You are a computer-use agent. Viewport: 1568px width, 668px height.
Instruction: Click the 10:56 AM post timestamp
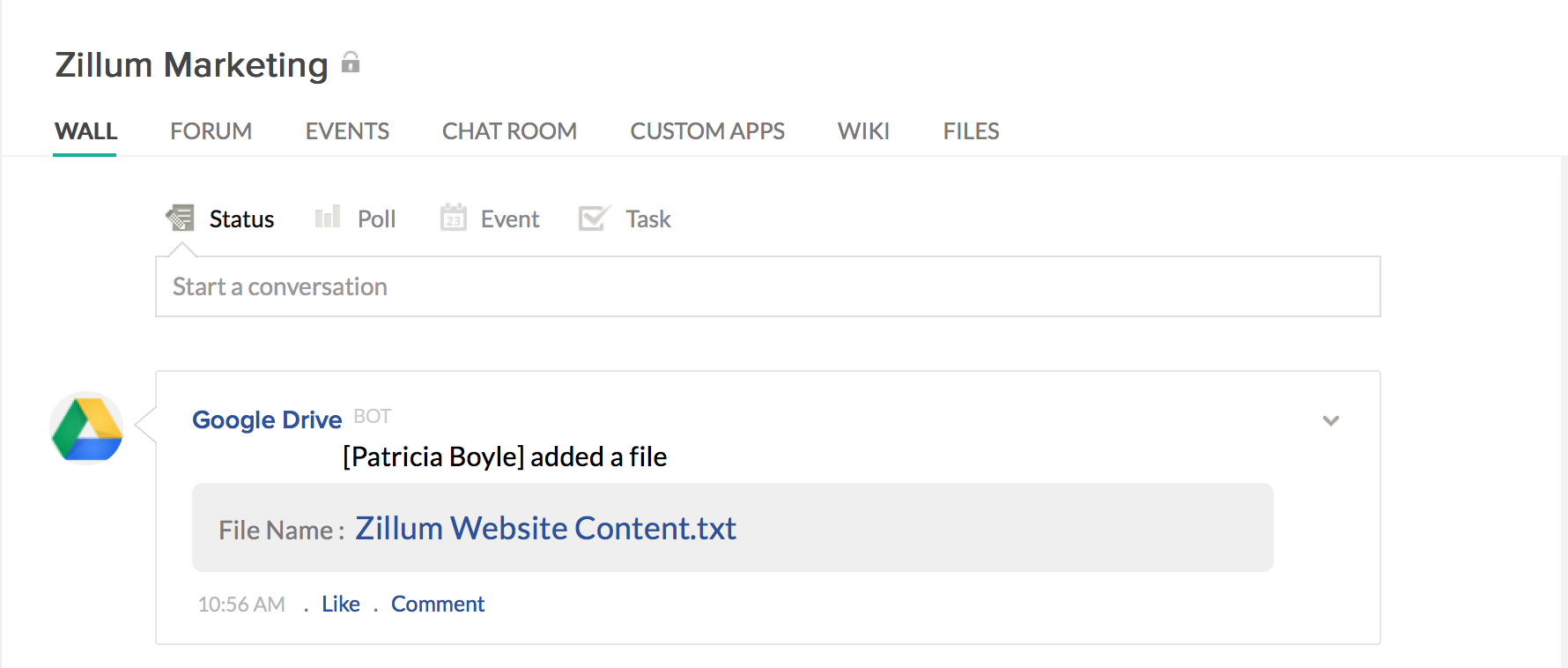coord(241,604)
